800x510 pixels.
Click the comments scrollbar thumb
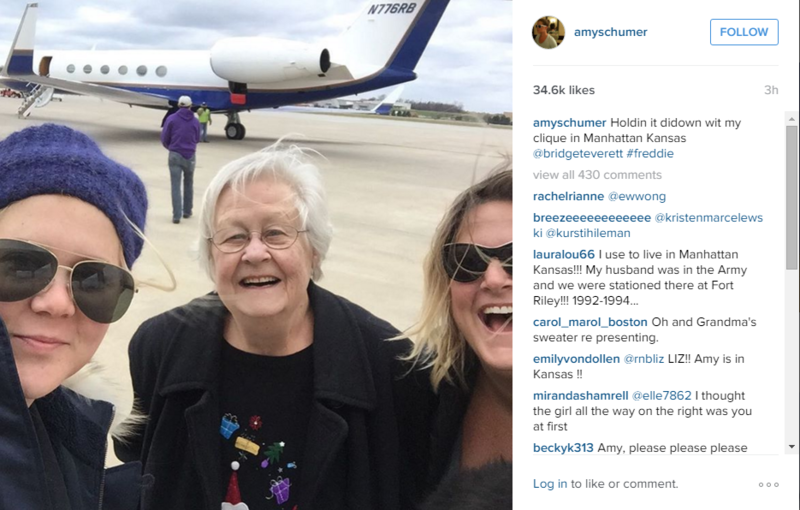point(791,198)
